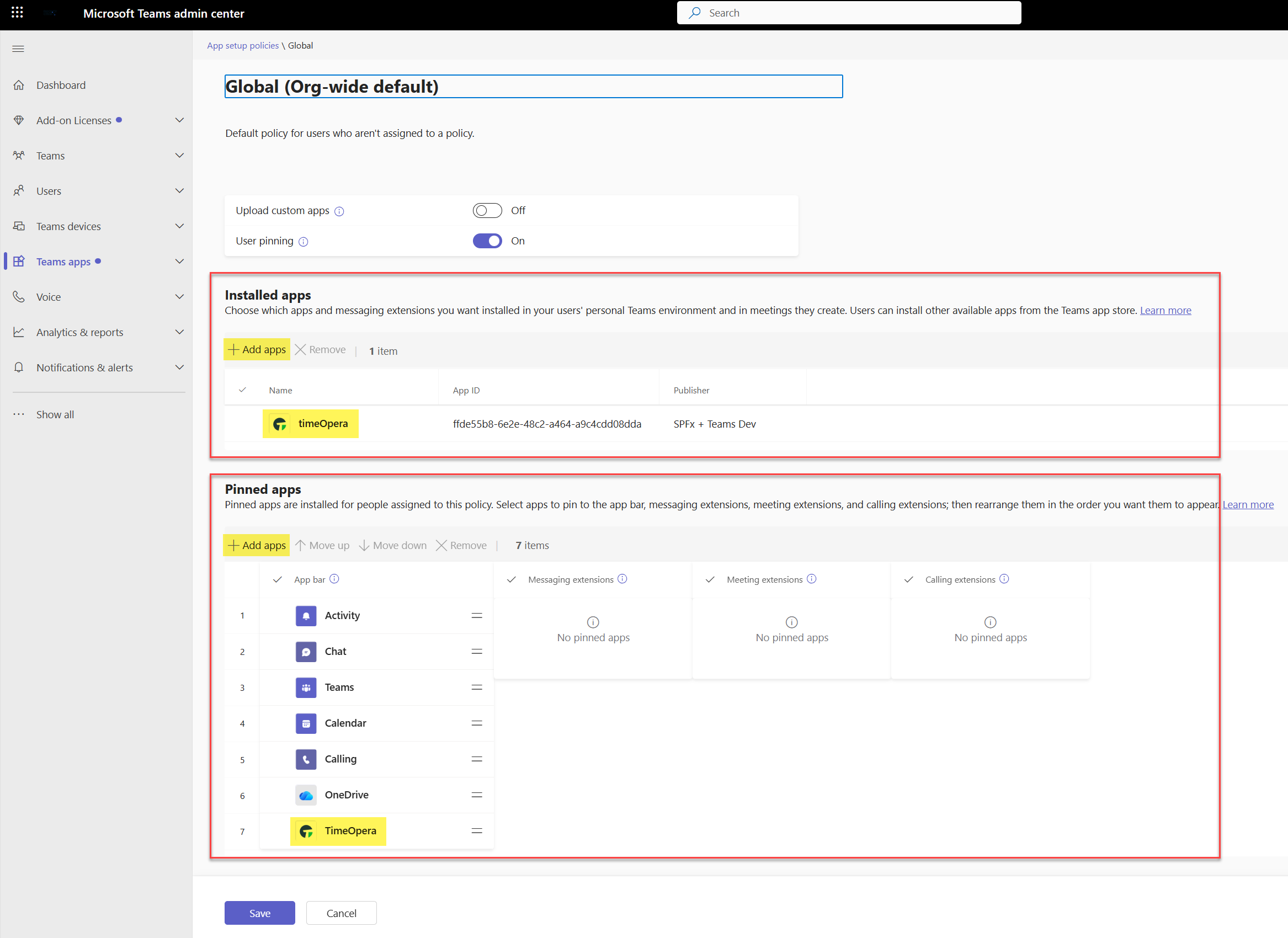The image size is (1288, 938).
Task: Click the Notifications & alerts bell icon
Action: (x=19, y=367)
